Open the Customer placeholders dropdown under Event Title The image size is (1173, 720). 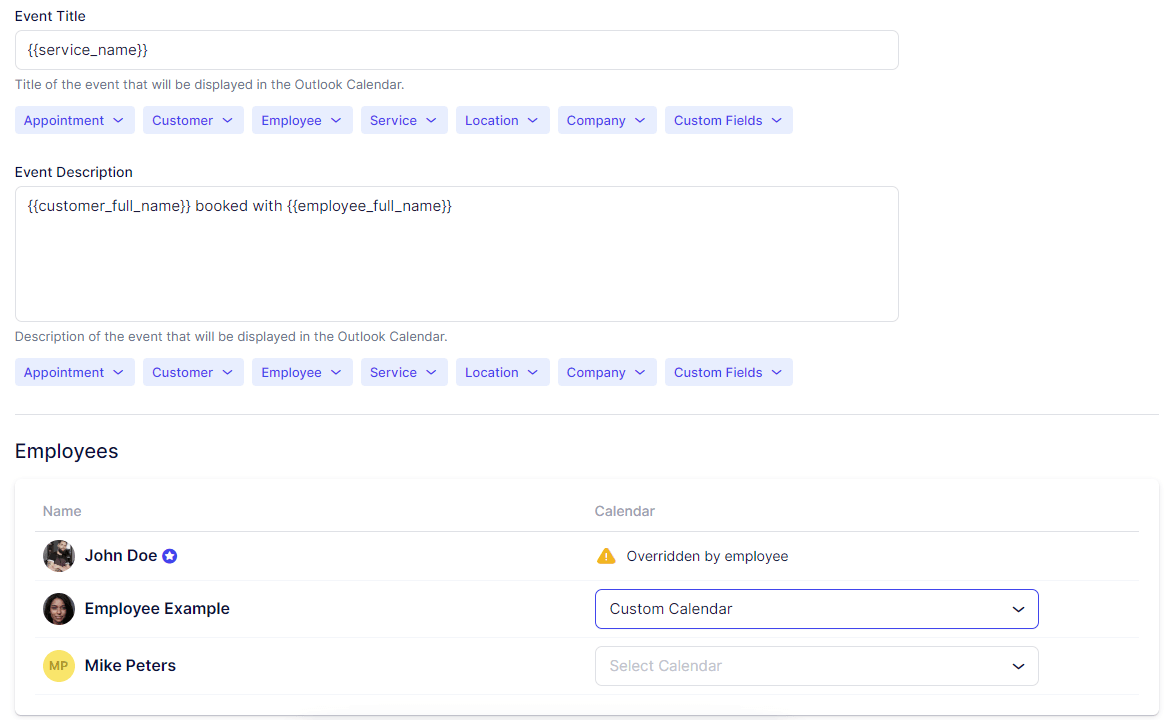pyautogui.click(x=192, y=120)
